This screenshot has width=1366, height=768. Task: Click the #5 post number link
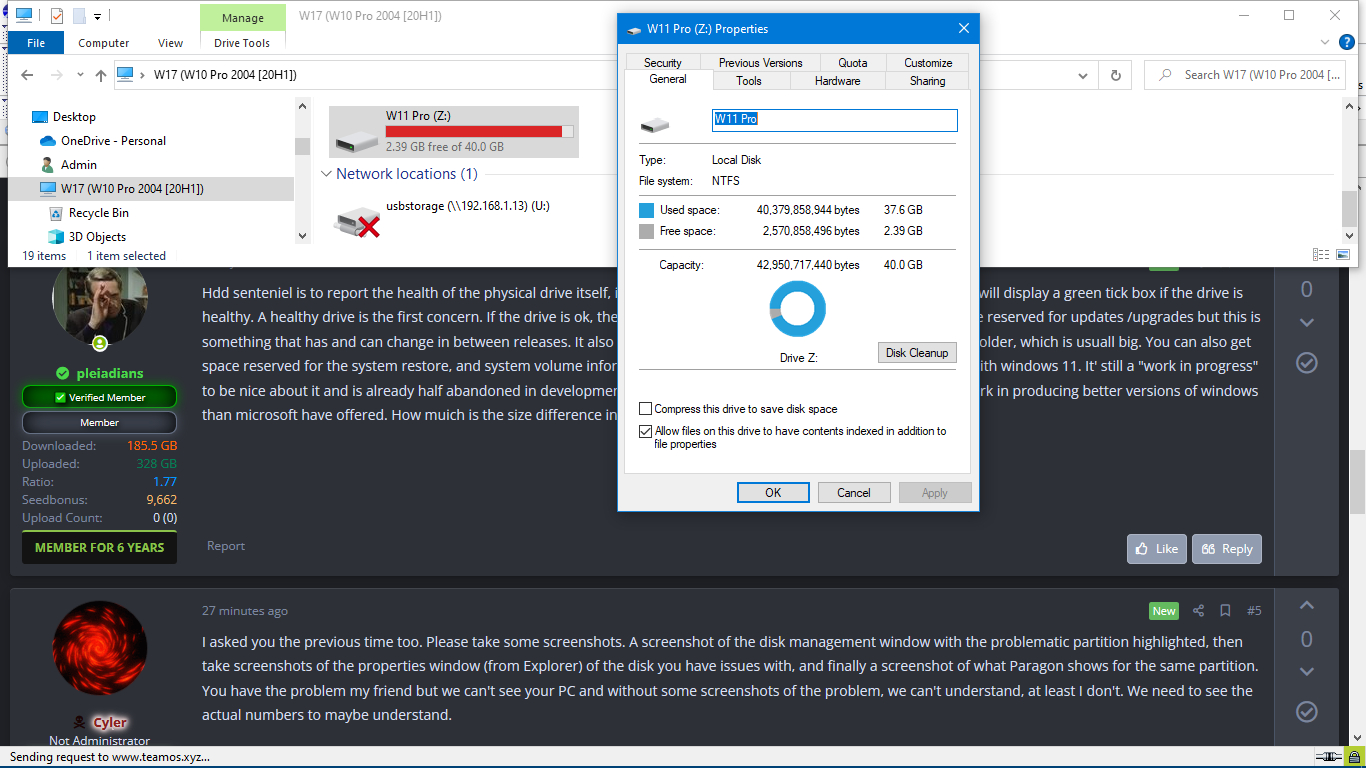point(1254,610)
